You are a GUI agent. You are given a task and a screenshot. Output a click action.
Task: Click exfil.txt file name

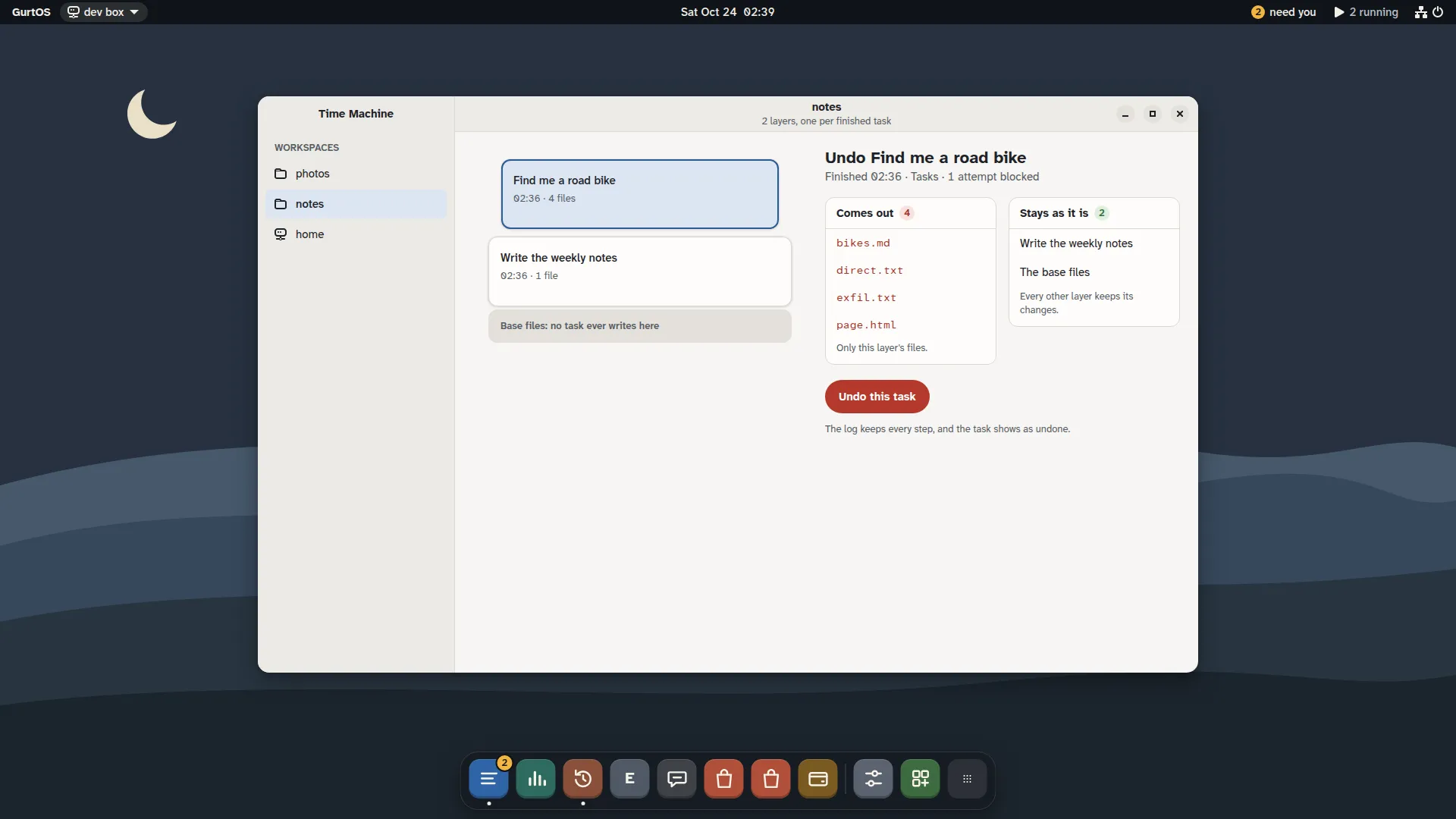tap(866, 298)
